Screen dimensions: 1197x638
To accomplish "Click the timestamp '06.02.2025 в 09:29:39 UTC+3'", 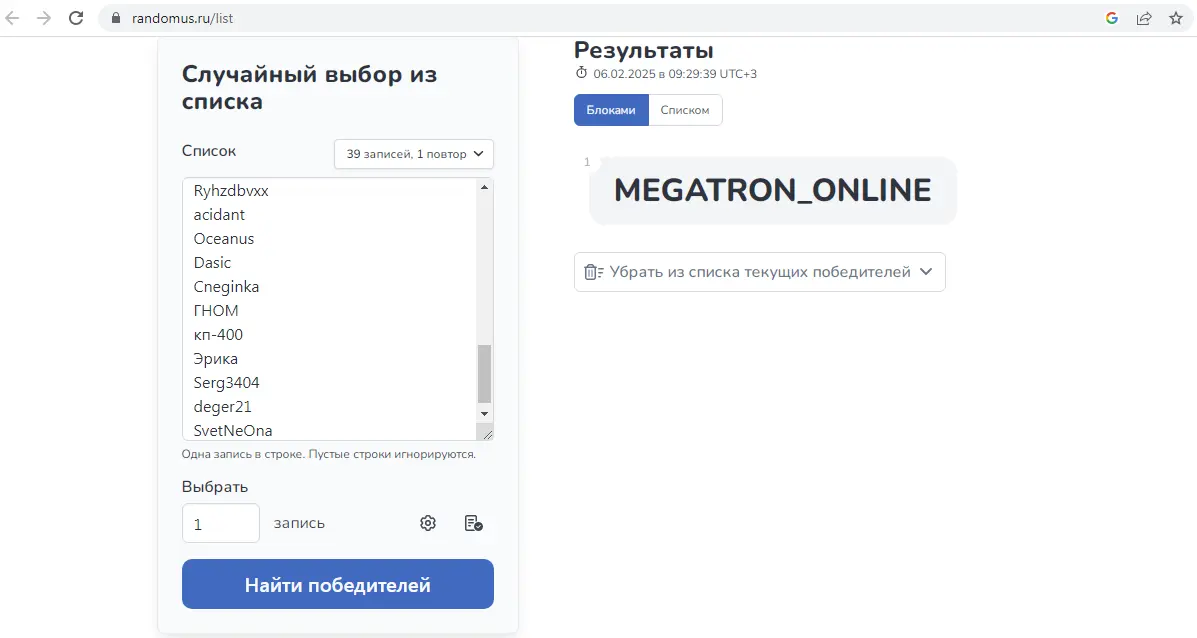I will tap(675, 74).
